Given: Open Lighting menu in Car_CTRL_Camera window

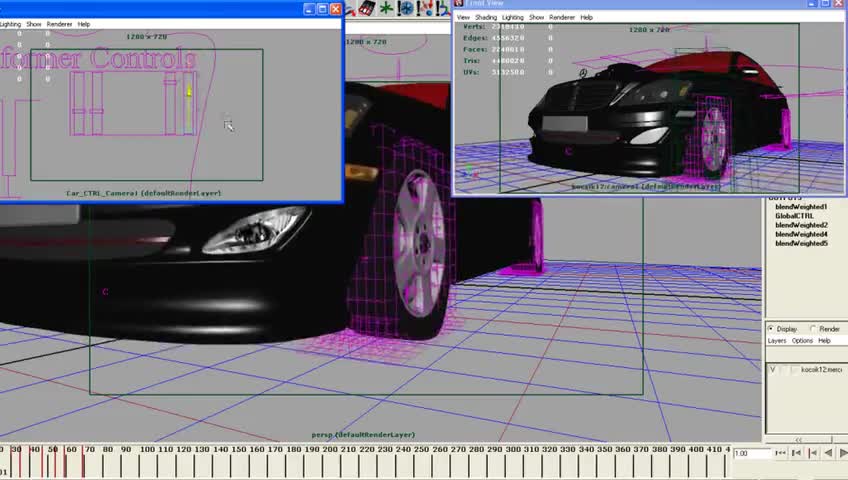Looking at the screenshot, I should 10,24.
